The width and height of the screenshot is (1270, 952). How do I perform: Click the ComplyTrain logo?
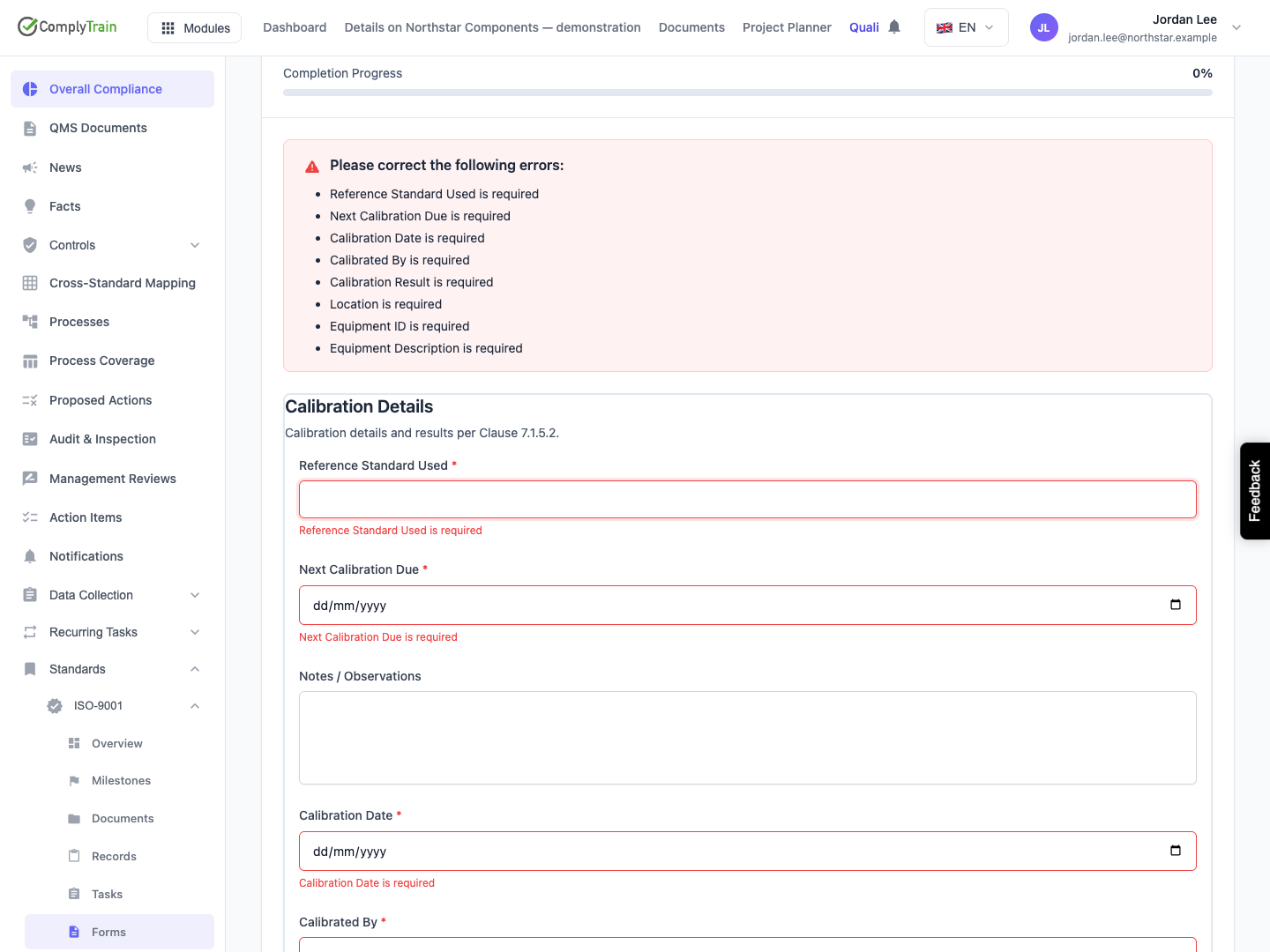[x=67, y=26]
